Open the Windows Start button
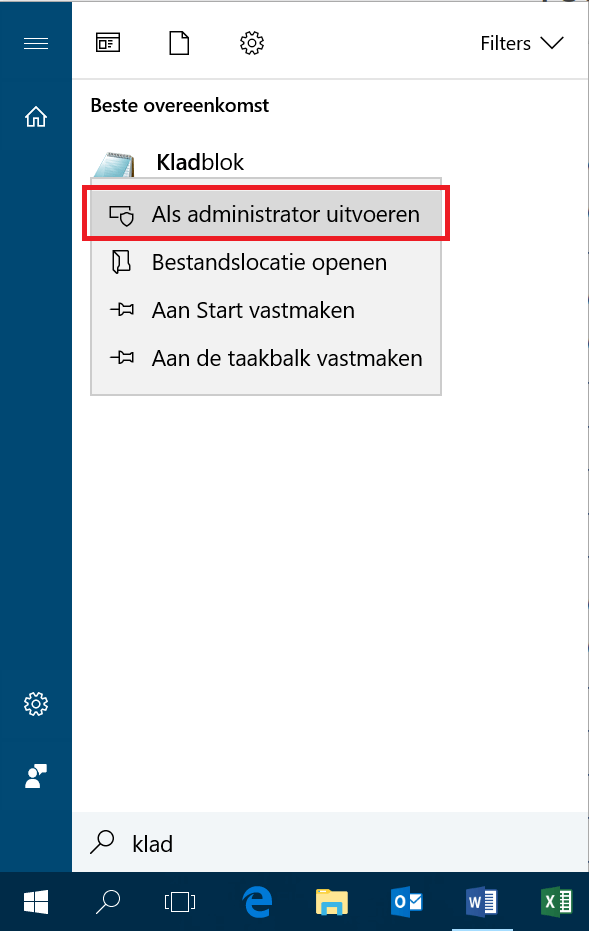 [36, 902]
